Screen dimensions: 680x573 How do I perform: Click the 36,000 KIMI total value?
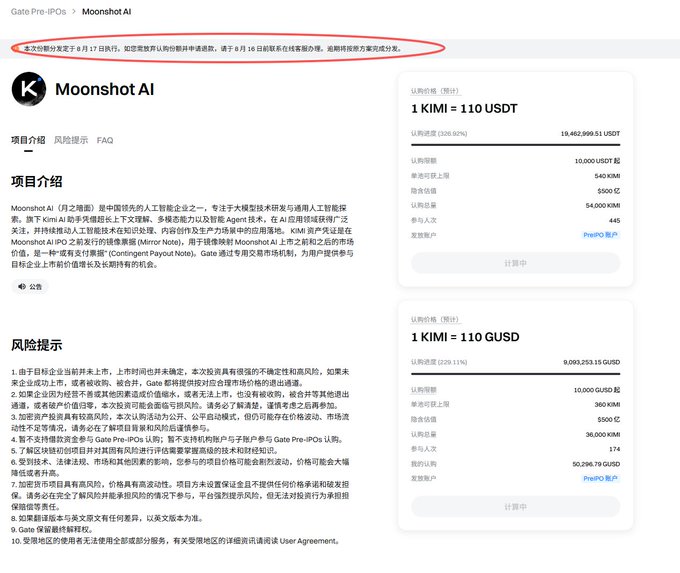(x=603, y=435)
